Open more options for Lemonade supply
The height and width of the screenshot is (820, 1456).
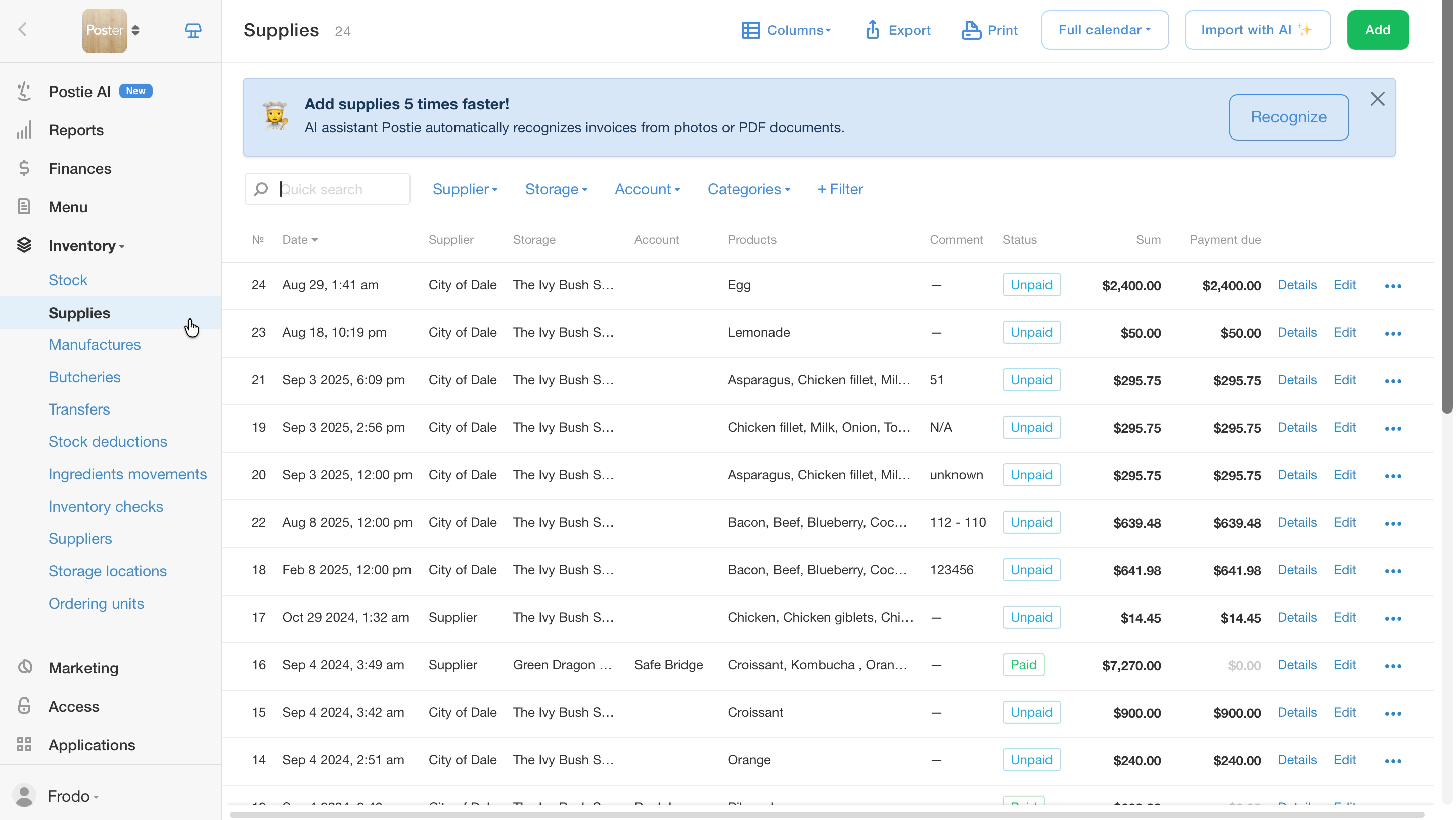point(1393,334)
